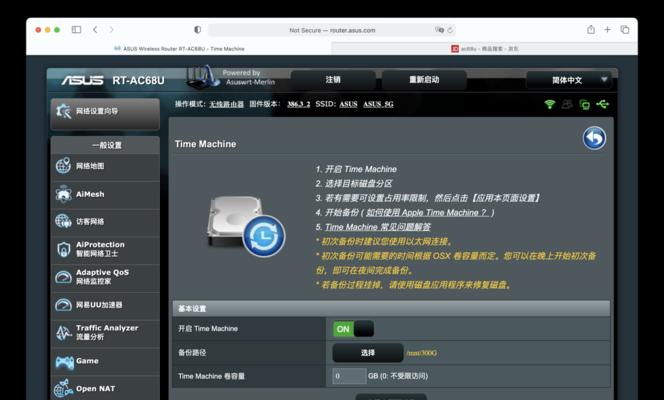664x400 pixels.
Task: Go forward with the Safari forward arrow
Action: coord(111,30)
